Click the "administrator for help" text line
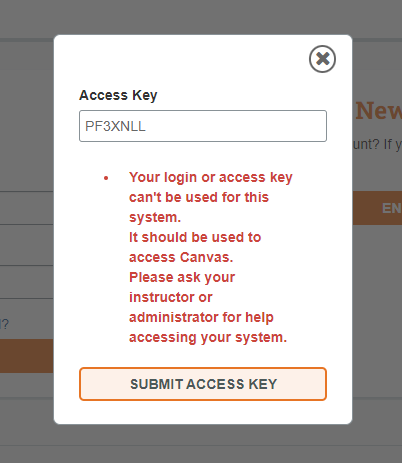Screen dimensions: 402x463 (201, 317)
